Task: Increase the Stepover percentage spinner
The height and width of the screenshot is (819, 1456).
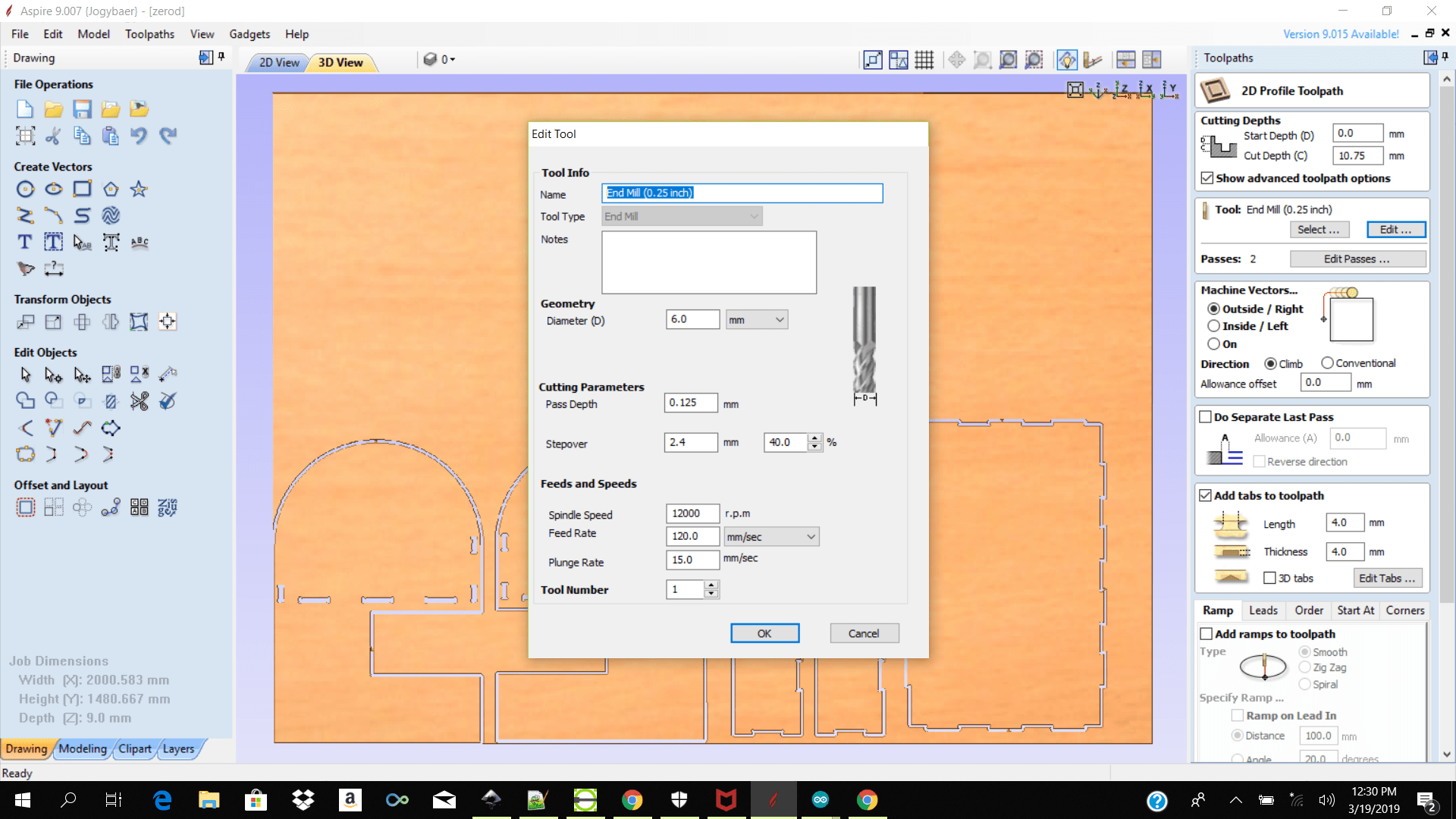Action: pos(814,438)
